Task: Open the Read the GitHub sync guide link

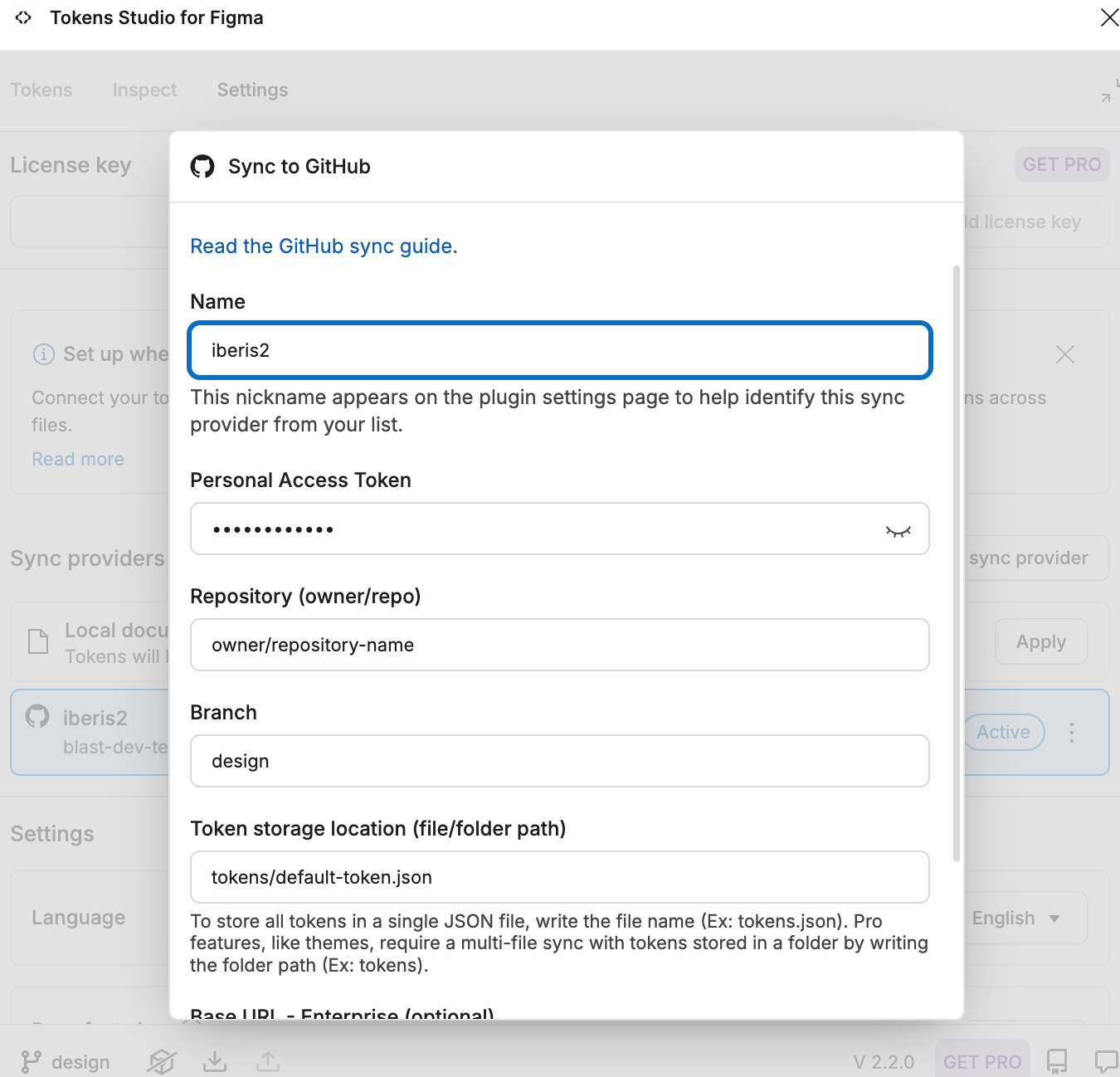Action: [324, 246]
